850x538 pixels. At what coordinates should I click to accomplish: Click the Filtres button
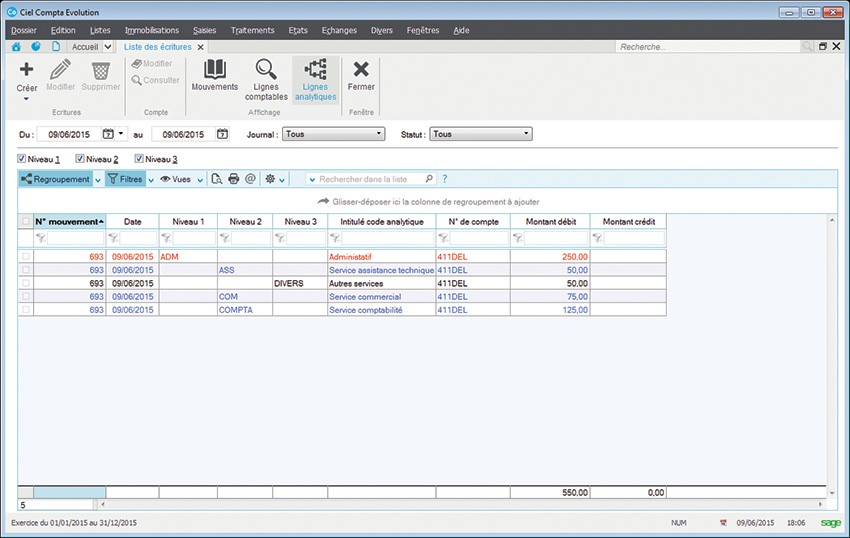coord(125,179)
